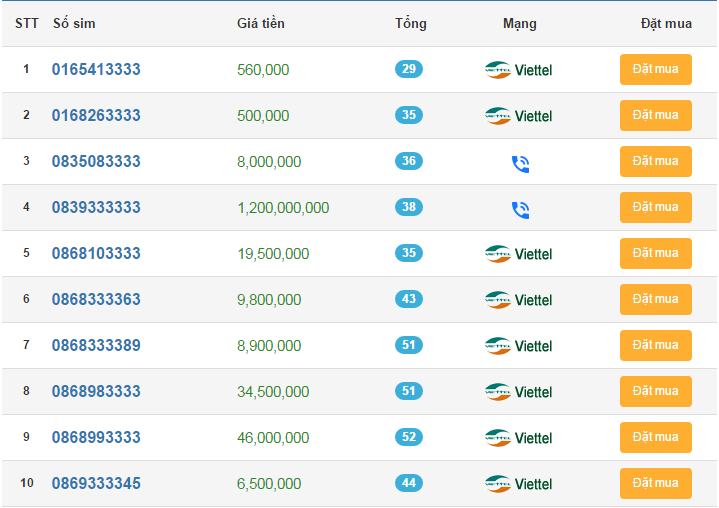The height and width of the screenshot is (508, 719).
Task: Click the total badge 43 for 0868333363
Action: (x=409, y=299)
